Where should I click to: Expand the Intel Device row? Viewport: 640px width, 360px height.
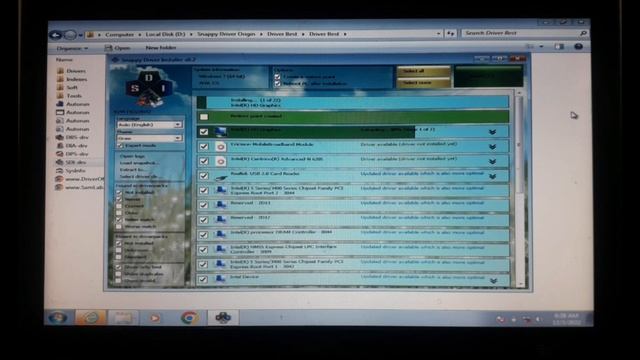point(493,280)
